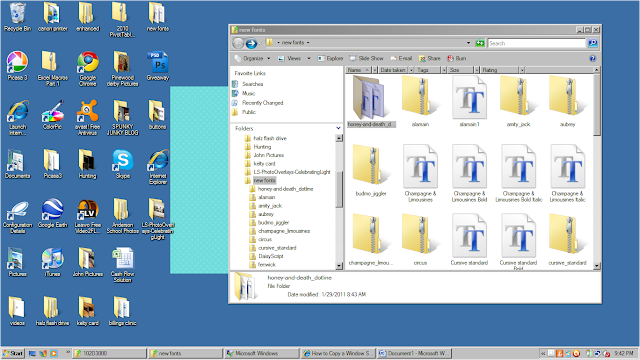Click Burn in the toolbar
Viewport: 640px width, 360px height.
pyautogui.click(x=457, y=58)
